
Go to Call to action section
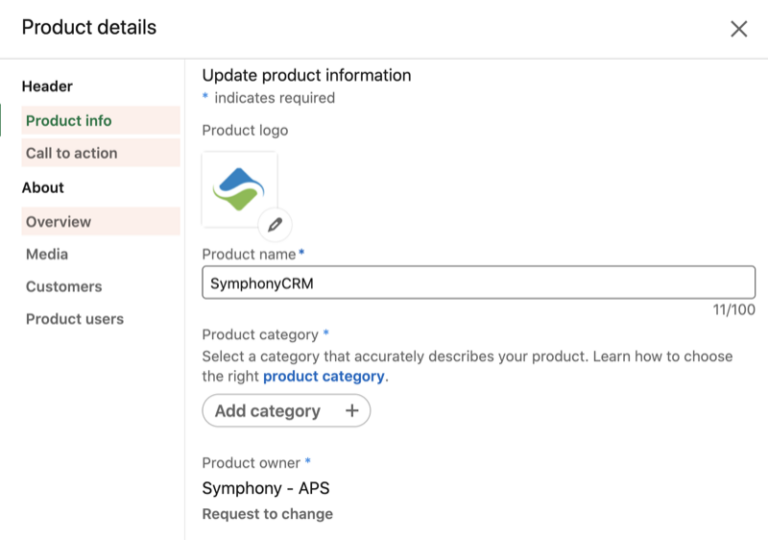pyautogui.click(x=72, y=153)
